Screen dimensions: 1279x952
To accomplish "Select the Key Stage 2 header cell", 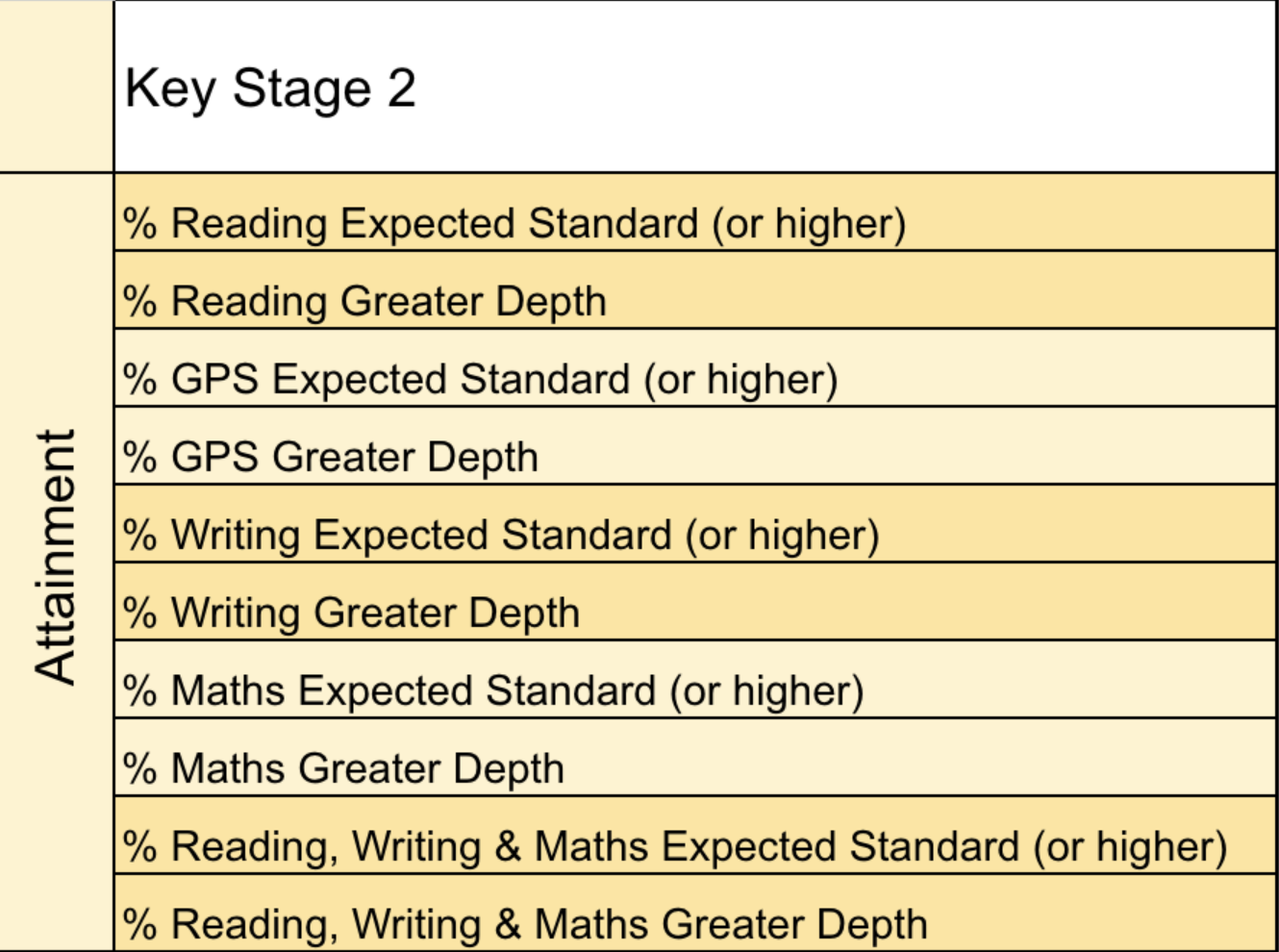I will 694,88.
